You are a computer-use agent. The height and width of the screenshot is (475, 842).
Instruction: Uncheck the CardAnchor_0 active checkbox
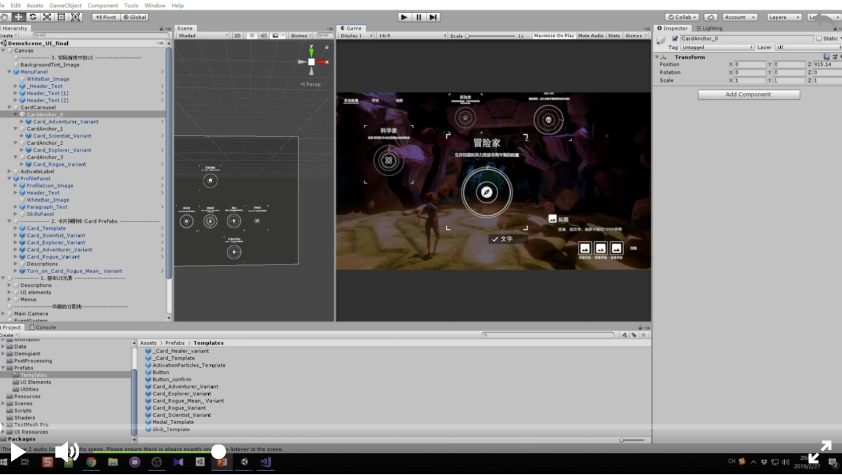click(675, 39)
